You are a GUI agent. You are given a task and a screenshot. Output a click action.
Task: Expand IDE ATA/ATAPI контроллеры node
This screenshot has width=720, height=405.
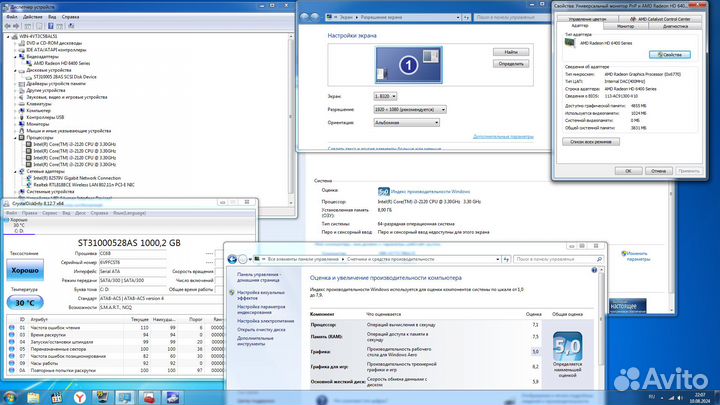click(15, 50)
